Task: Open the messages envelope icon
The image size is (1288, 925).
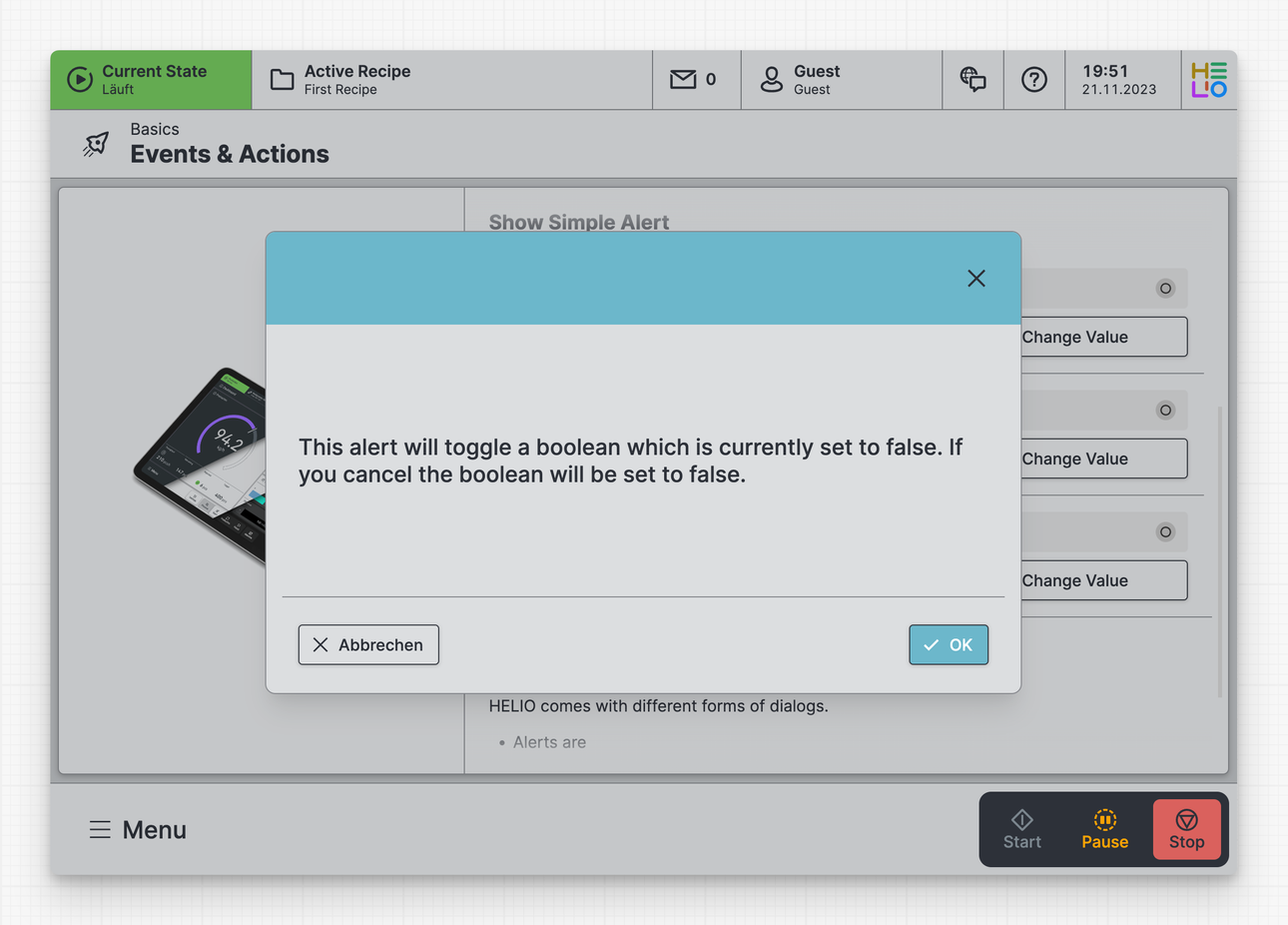Action: click(x=683, y=80)
